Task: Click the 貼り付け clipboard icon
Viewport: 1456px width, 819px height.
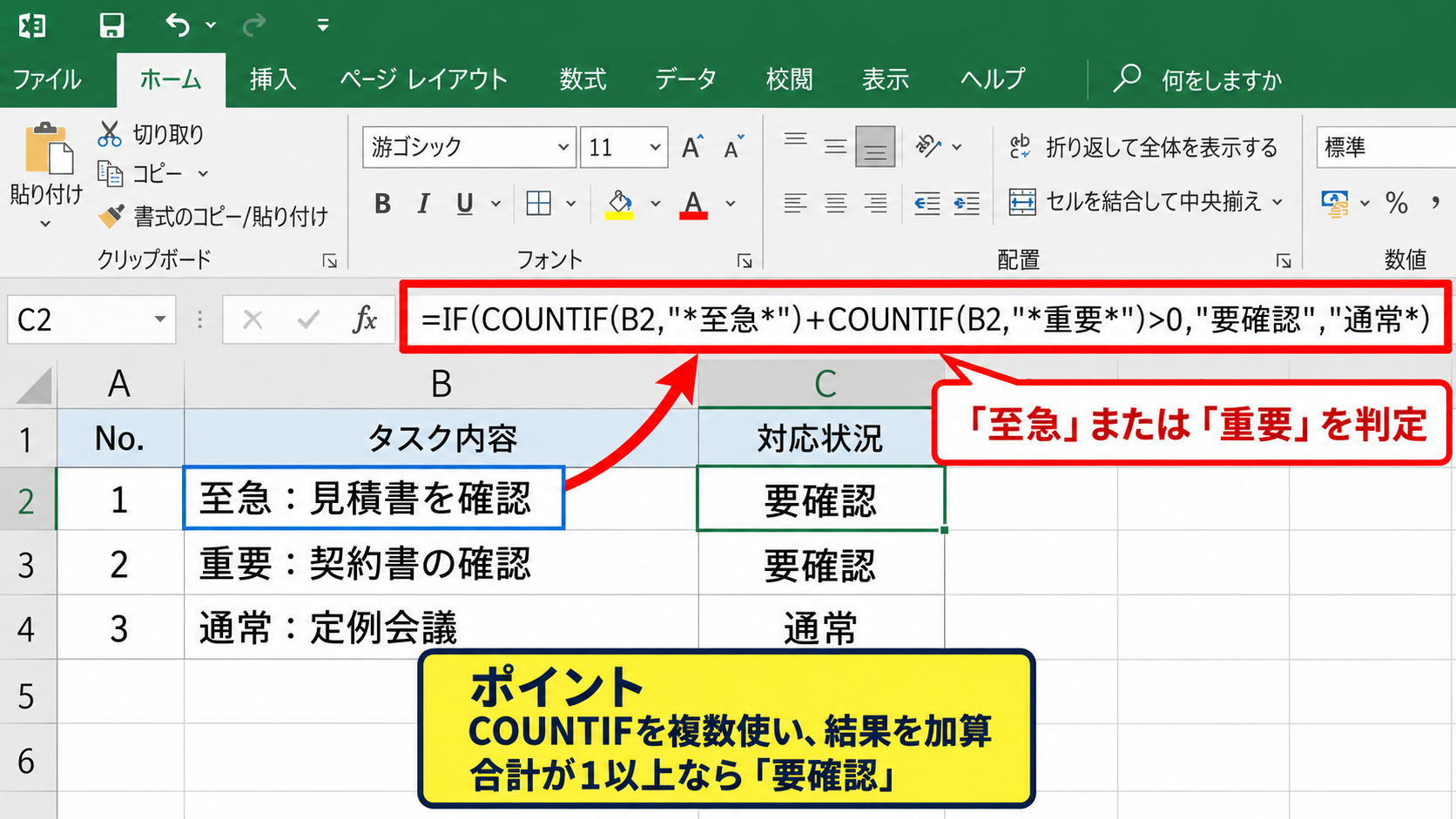Action: [48, 148]
